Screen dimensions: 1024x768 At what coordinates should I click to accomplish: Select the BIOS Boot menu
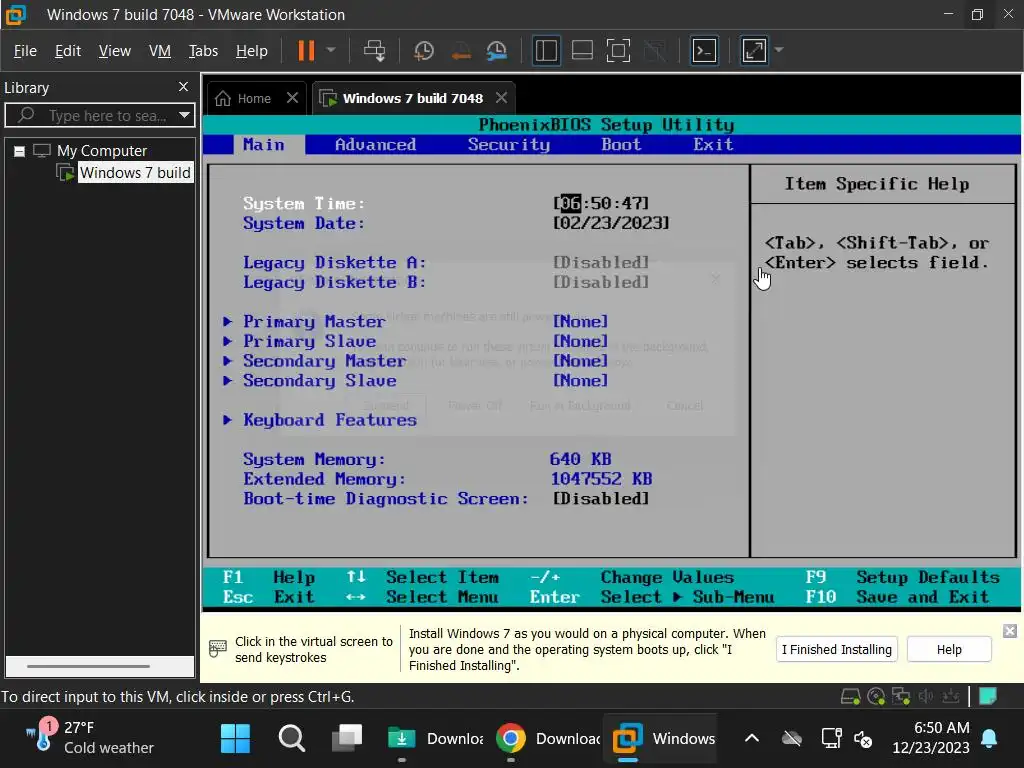621,144
